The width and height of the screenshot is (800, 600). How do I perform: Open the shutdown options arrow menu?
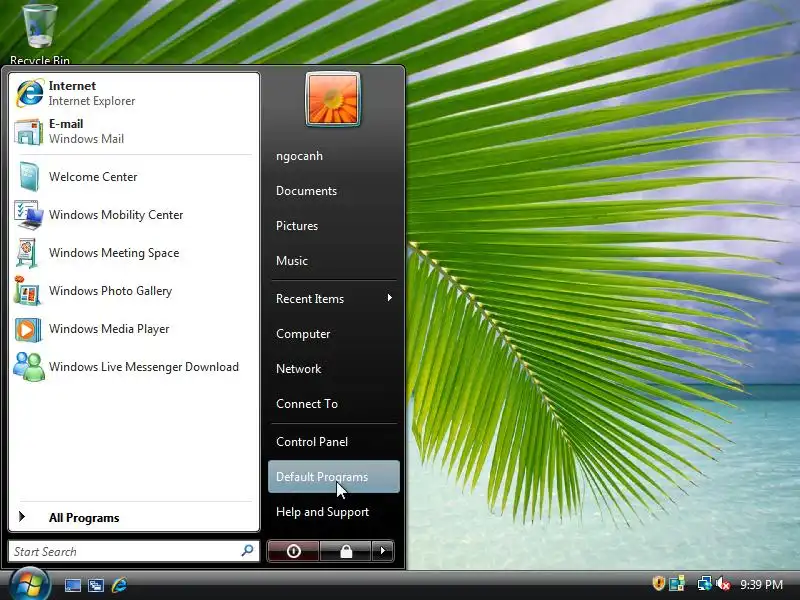(x=383, y=551)
